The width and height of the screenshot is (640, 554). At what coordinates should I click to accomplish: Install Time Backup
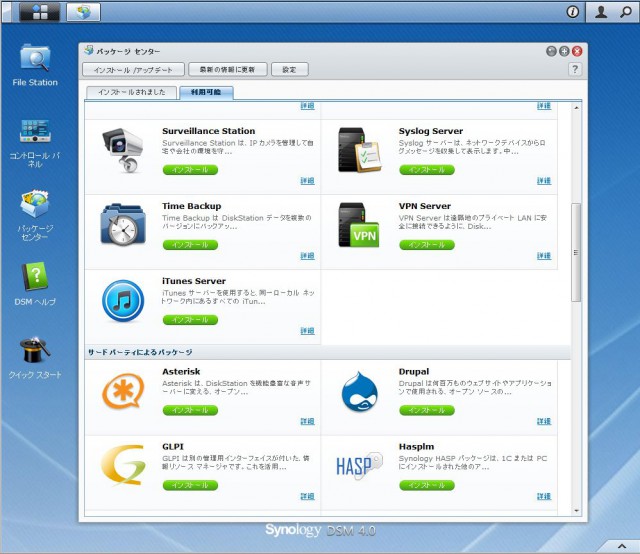coord(190,245)
